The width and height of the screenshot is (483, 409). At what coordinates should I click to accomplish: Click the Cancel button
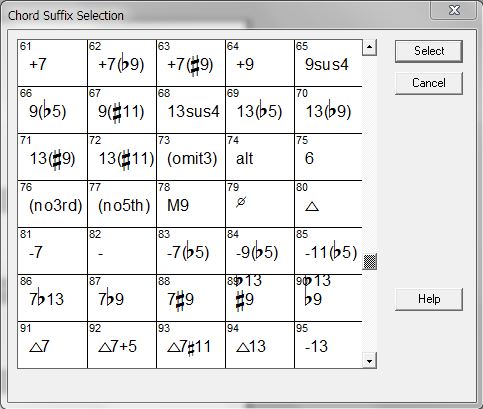(429, 83)
